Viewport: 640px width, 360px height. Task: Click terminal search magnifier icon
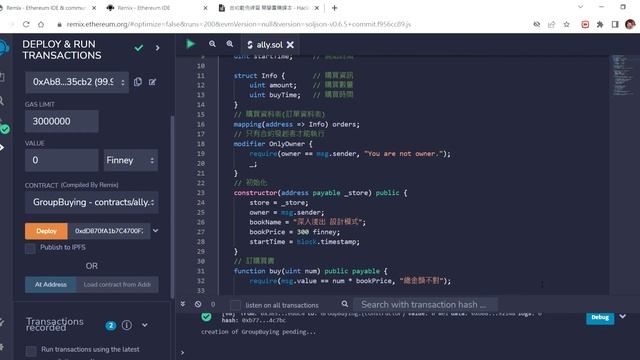pos(345,304)
